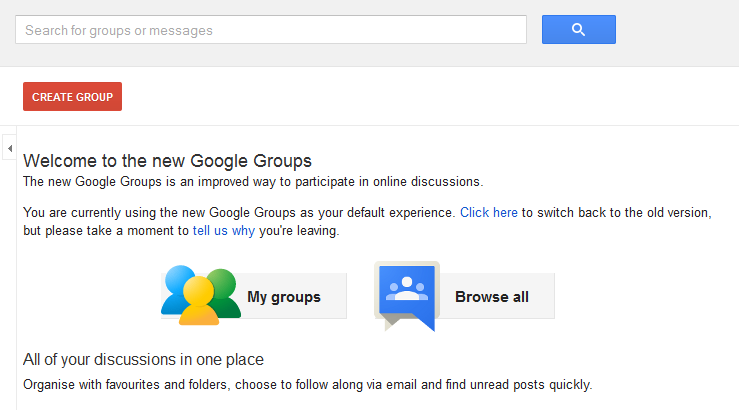Viewport: 739px width, 410px height.
Task: Select the 'My groups' button label
Action: [284, 297]
